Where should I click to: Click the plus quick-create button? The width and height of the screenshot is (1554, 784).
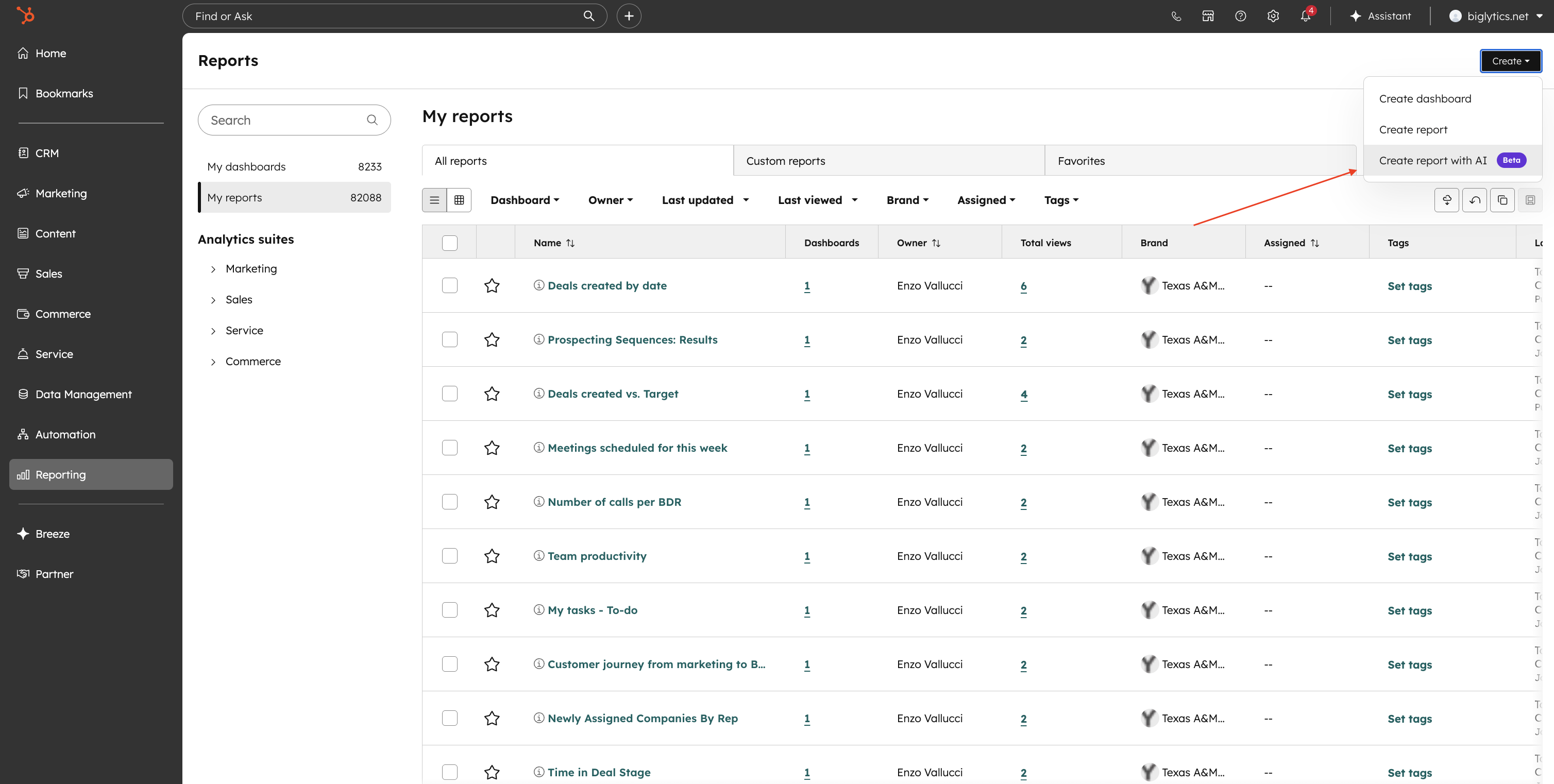(x=629, y=16)
